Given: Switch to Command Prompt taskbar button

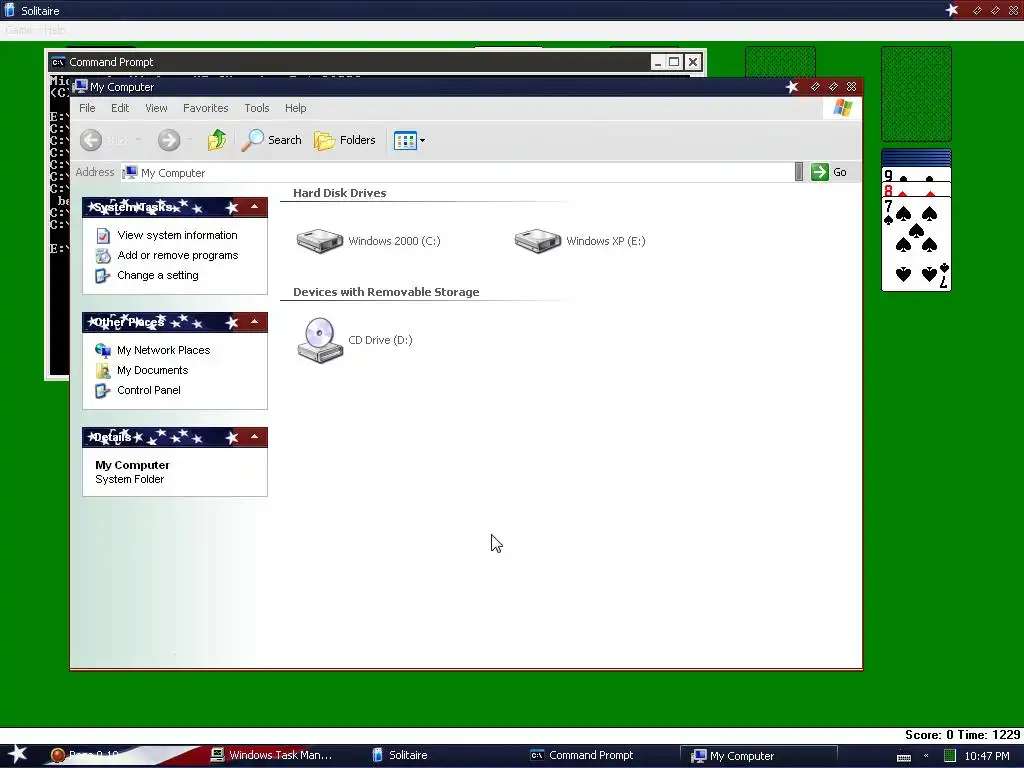Looking at the screenshot, I should tap(582, 755).
